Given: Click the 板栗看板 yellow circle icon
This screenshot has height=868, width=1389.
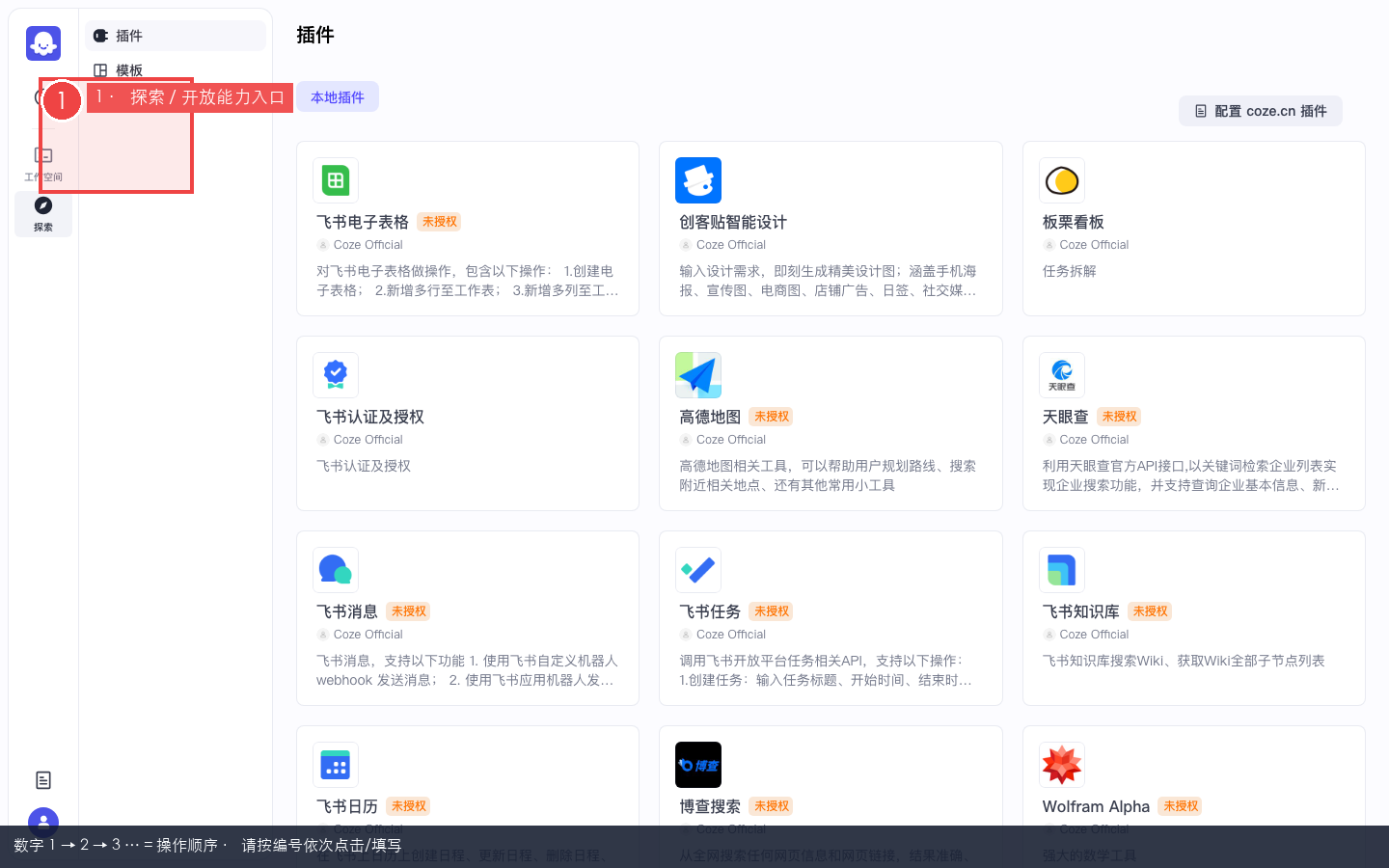Looking at the screenshot, I should pos(1062,180).
